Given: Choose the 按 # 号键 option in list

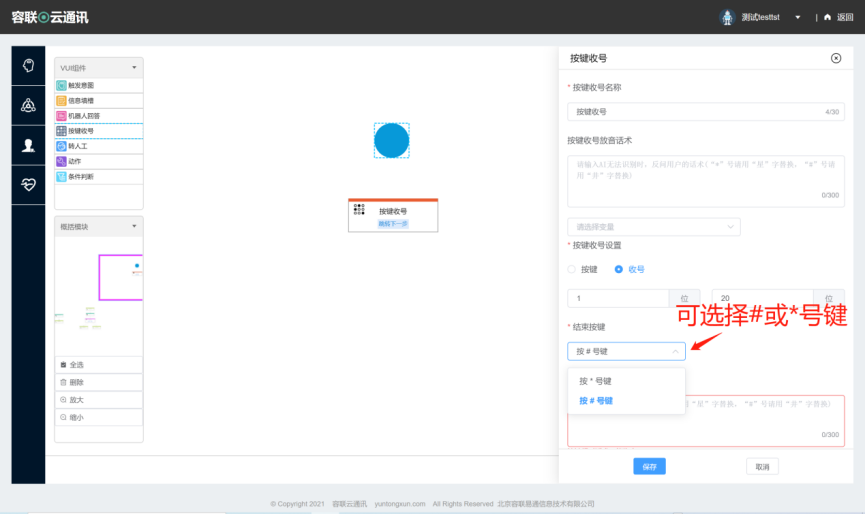Looking at the screenshot, I should [626, 401].
